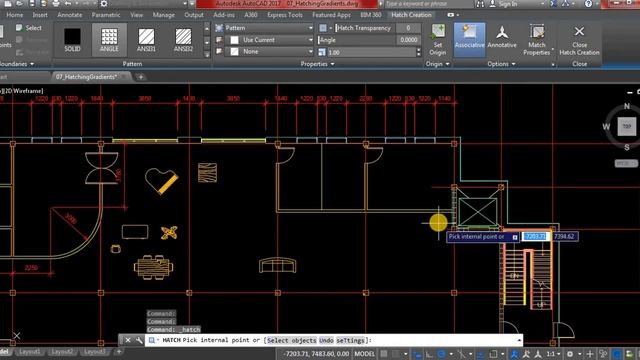Click the seTtings command option
This screenshot has width=640, height=360.
click(350, 340)
